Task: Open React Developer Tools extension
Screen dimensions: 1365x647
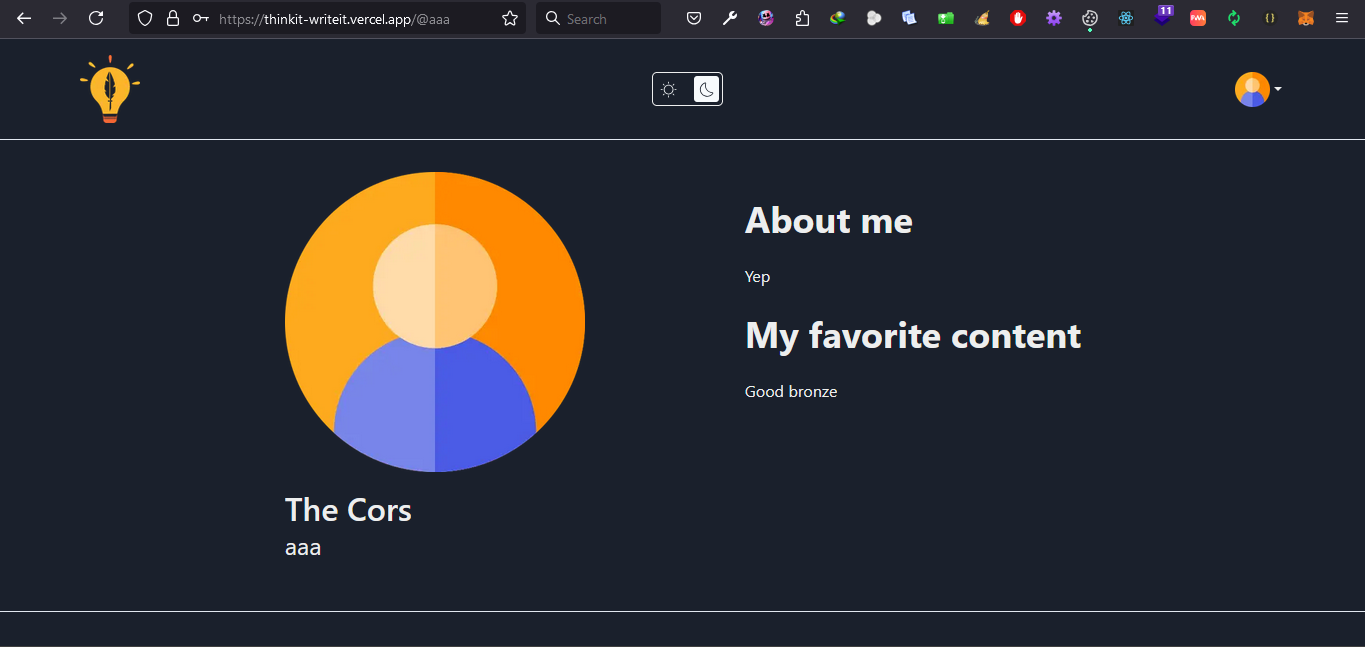Action: coord(1126,18)
